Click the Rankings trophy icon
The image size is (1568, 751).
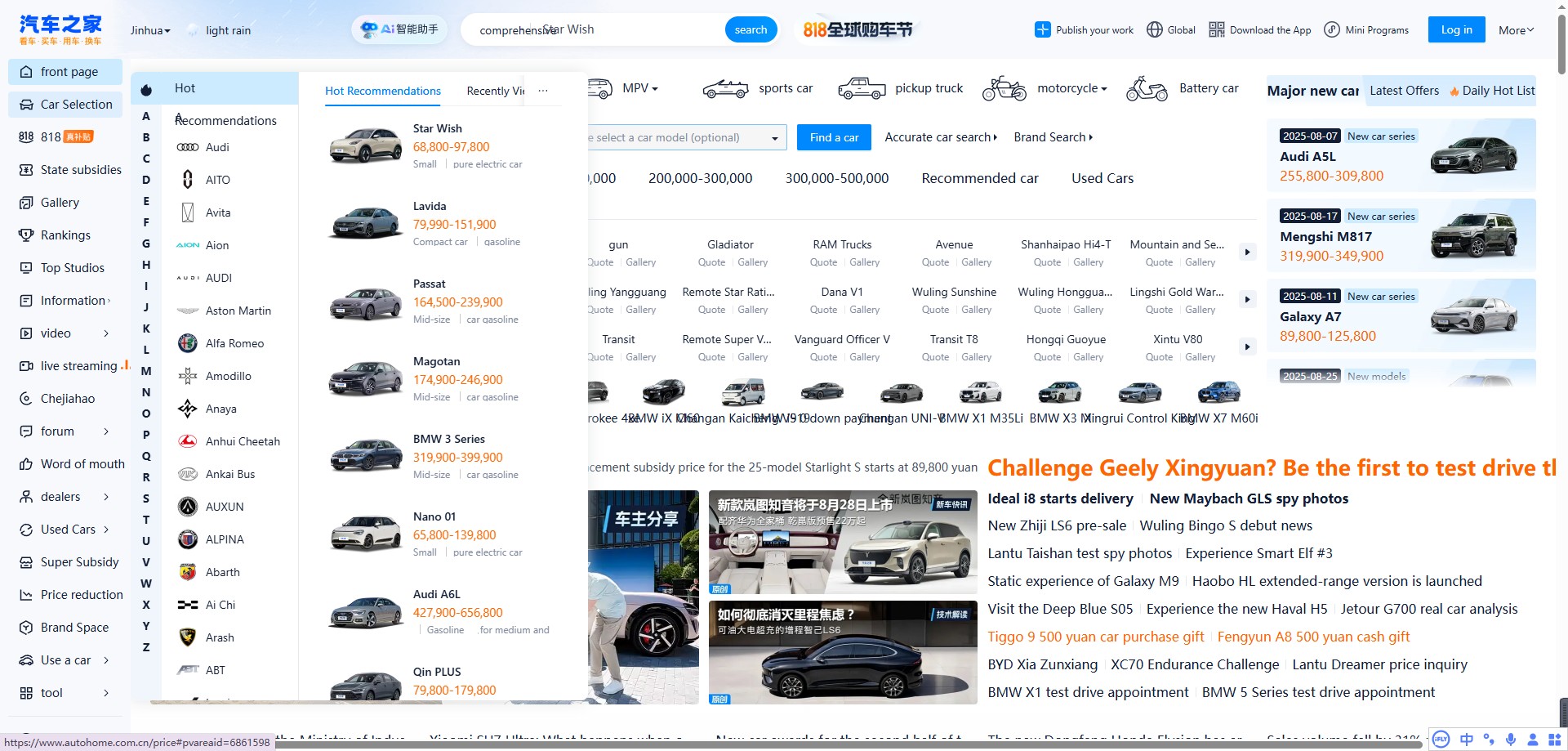[26, 235]
